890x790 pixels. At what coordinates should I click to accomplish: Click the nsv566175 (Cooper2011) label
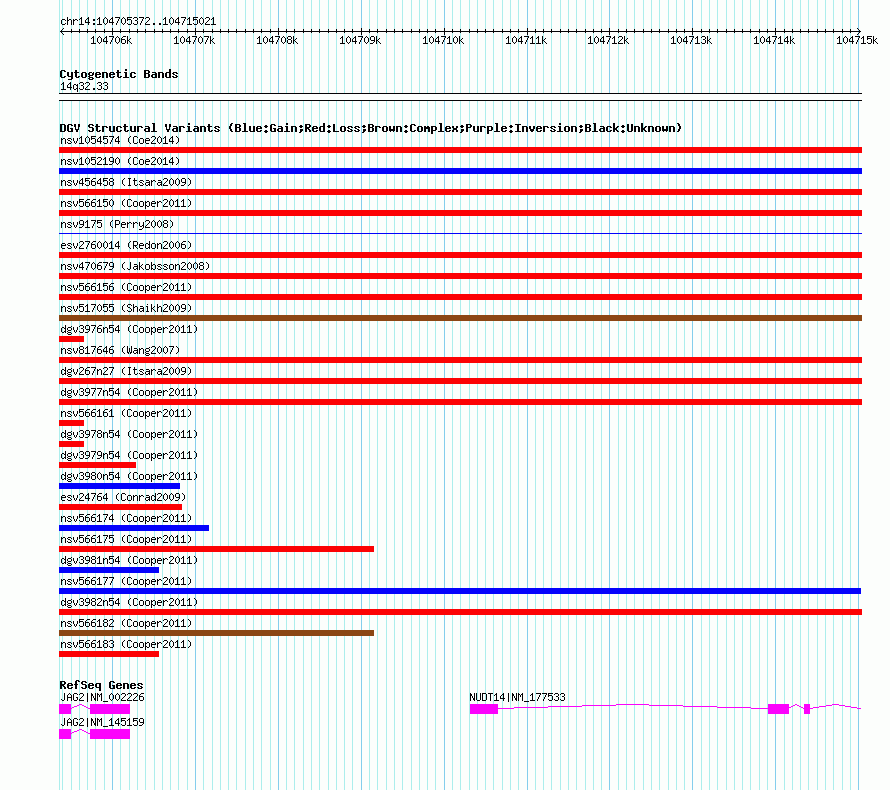126,539
